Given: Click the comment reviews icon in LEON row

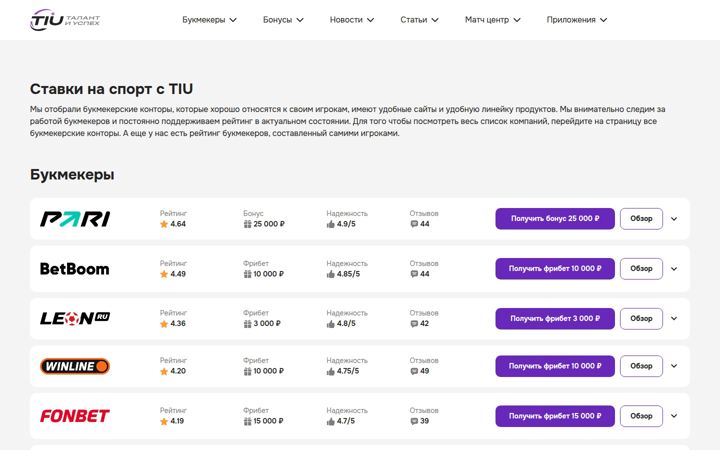Looking at the screenshot, I should 414,324.
